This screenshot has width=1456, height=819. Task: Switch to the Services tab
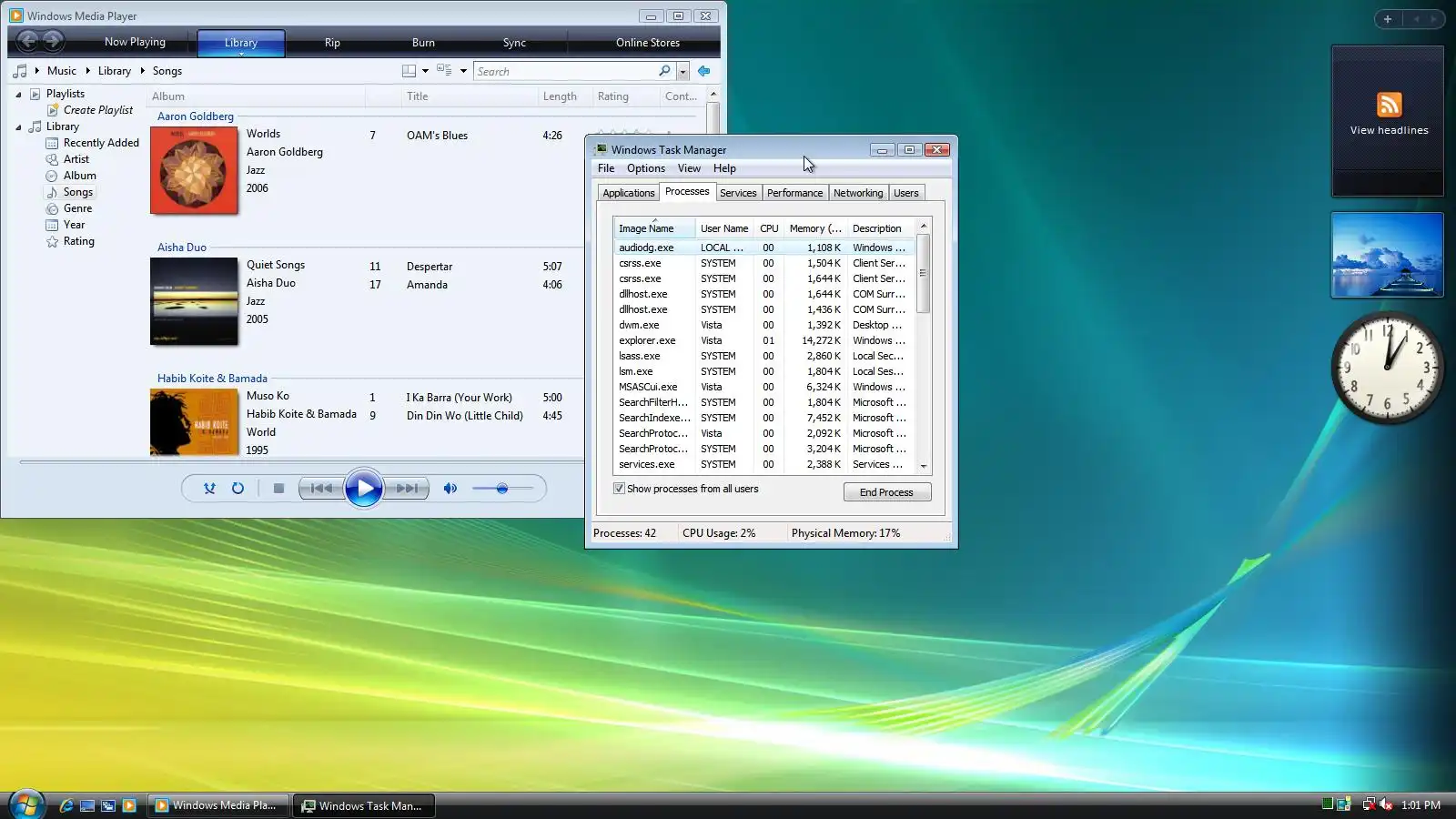(738, 193)
